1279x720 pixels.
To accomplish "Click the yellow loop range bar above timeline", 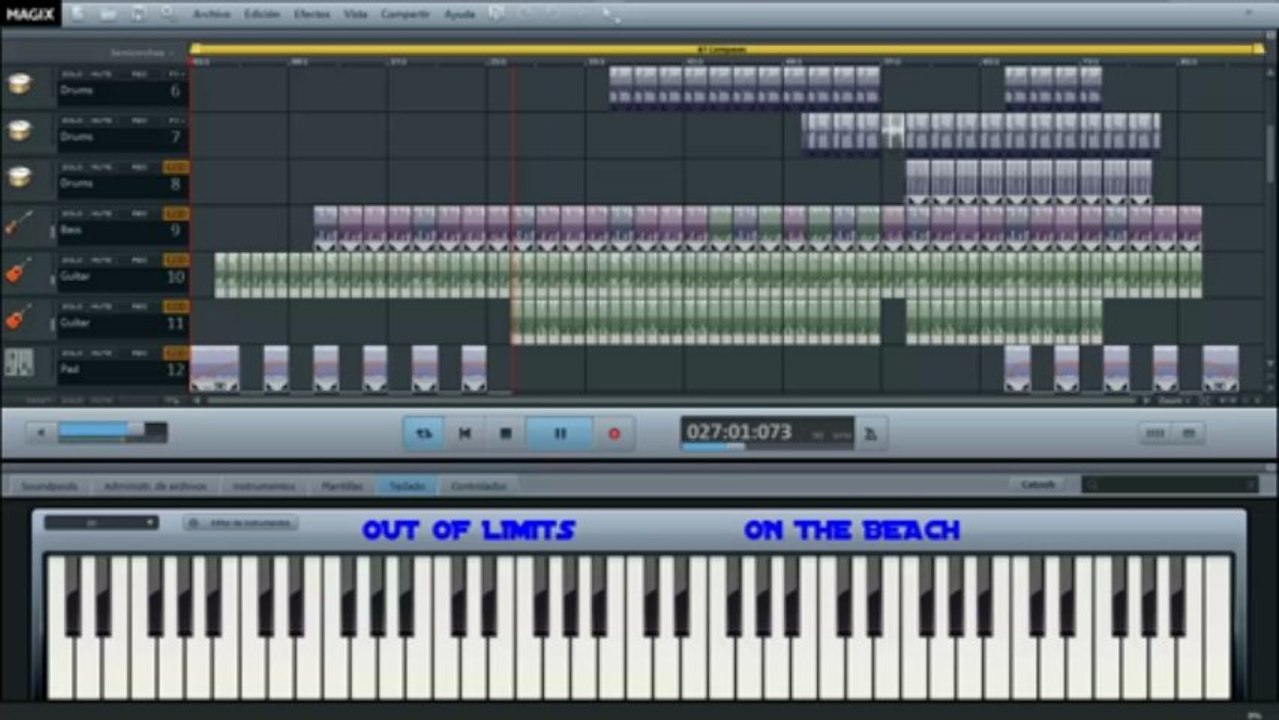I will 727,49.
